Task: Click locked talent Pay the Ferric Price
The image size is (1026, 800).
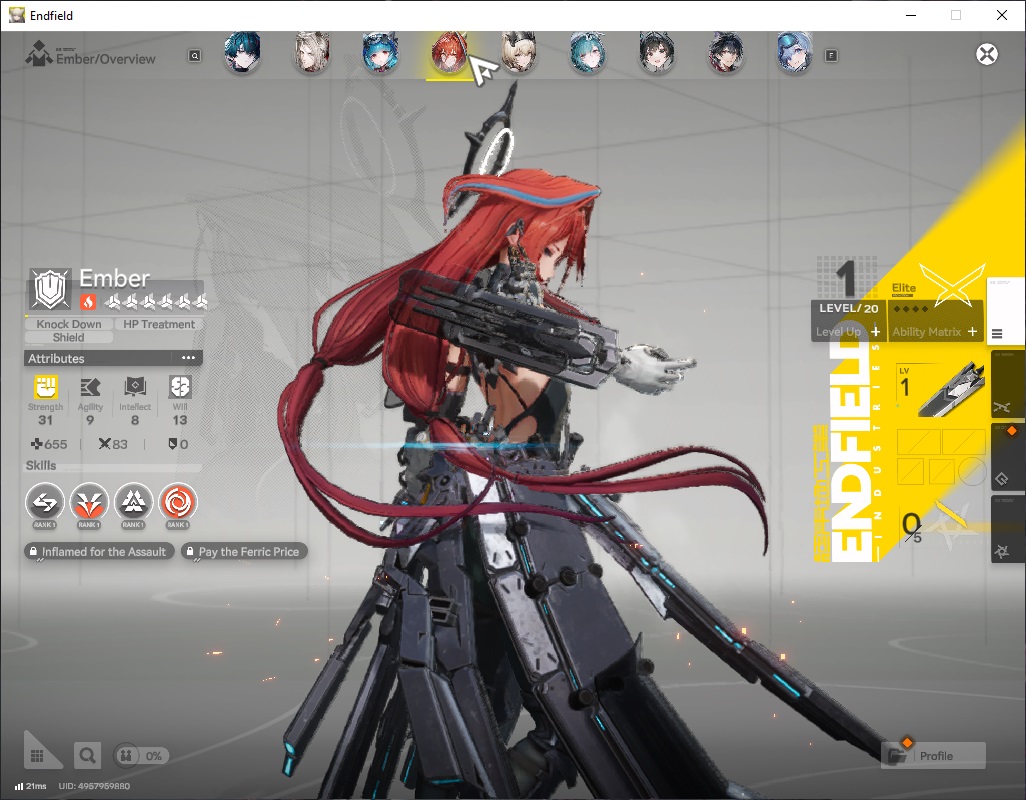Action: click(x=245, y=551)
